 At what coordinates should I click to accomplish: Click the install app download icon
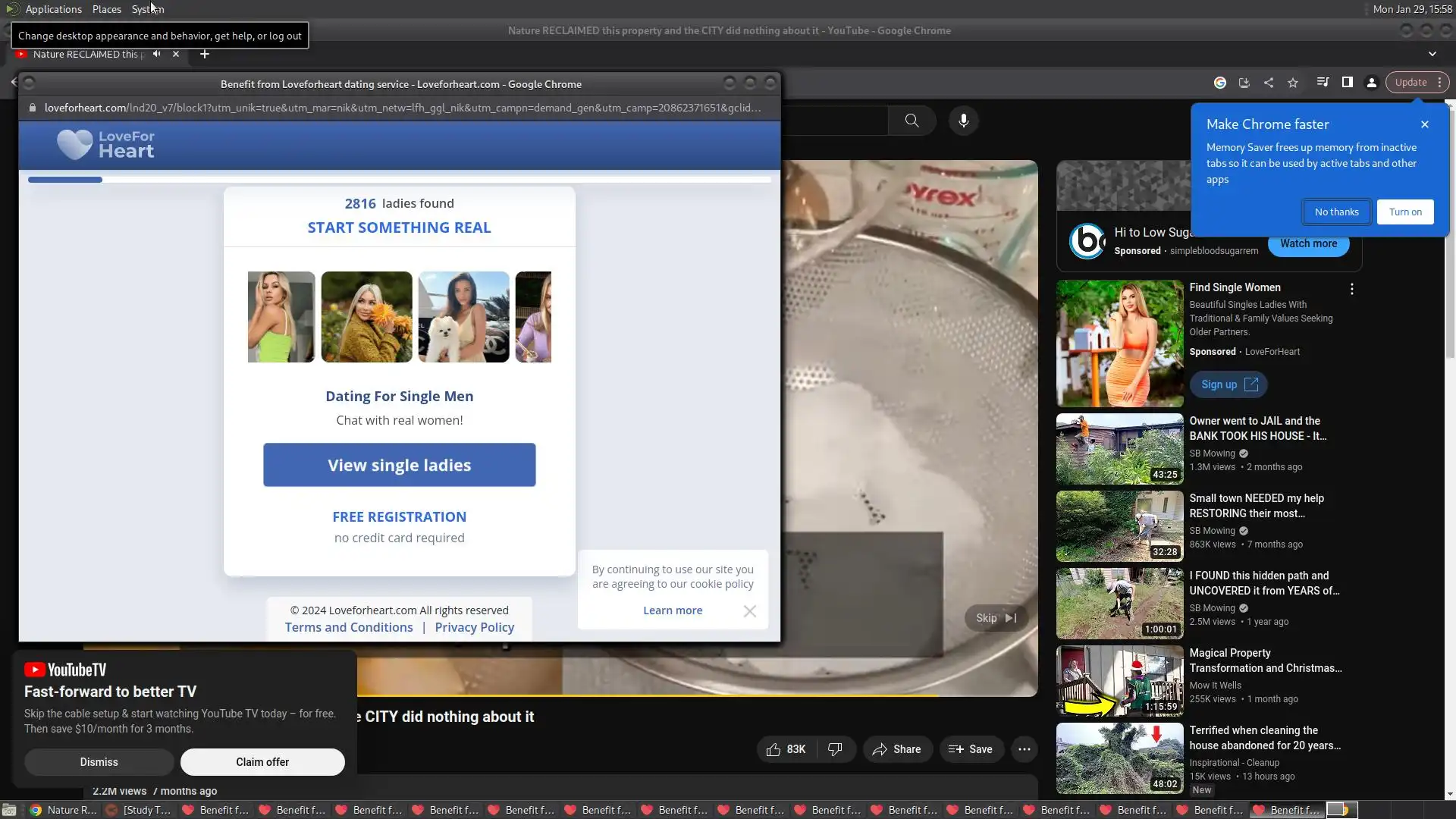(1244, 83)
